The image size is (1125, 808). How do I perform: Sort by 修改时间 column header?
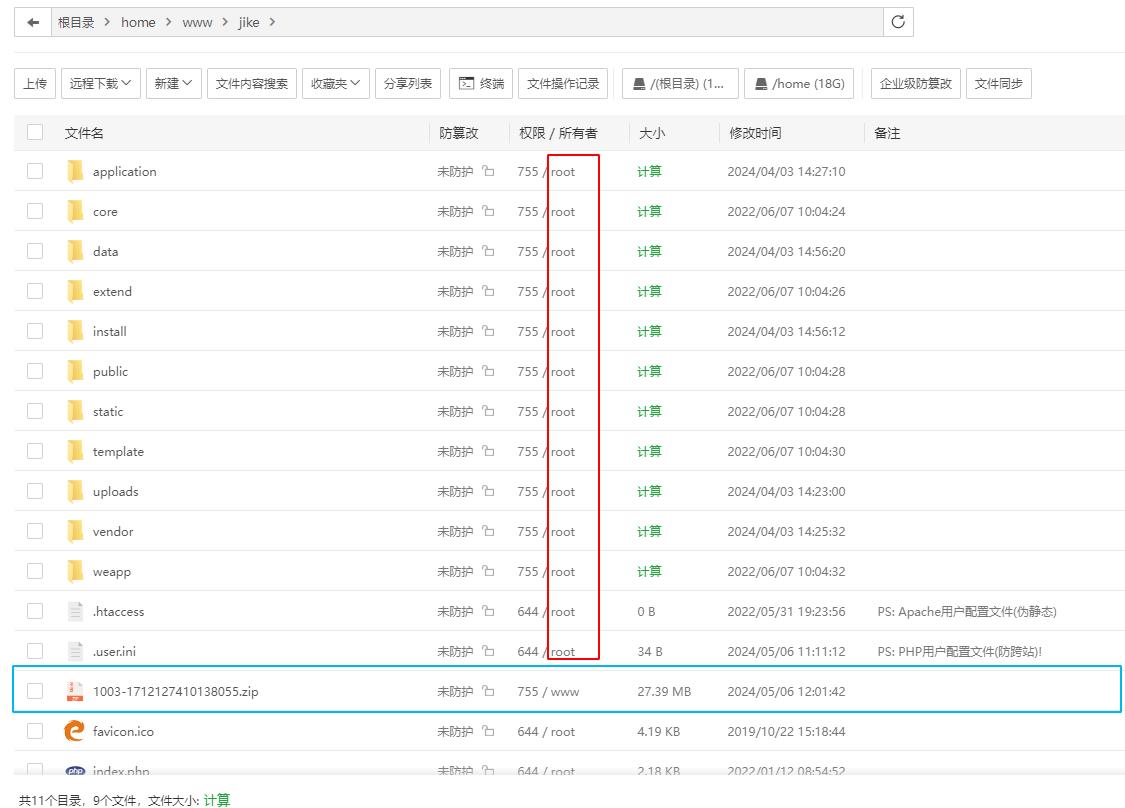(756, 133)
